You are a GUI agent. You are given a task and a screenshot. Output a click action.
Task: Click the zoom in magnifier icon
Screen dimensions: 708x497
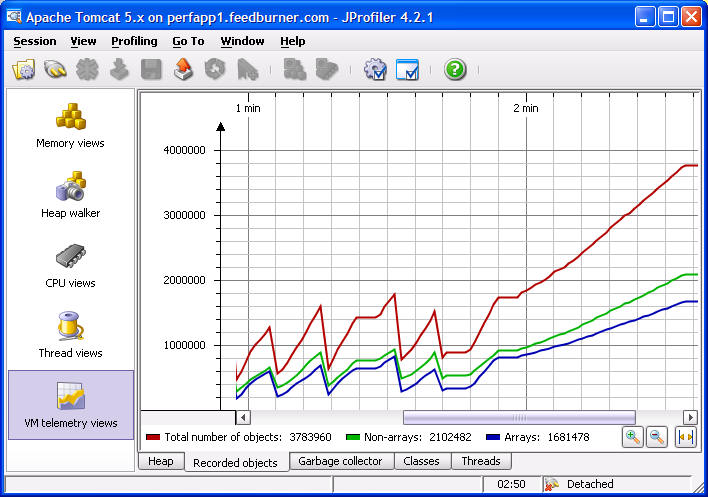[632, 437]
